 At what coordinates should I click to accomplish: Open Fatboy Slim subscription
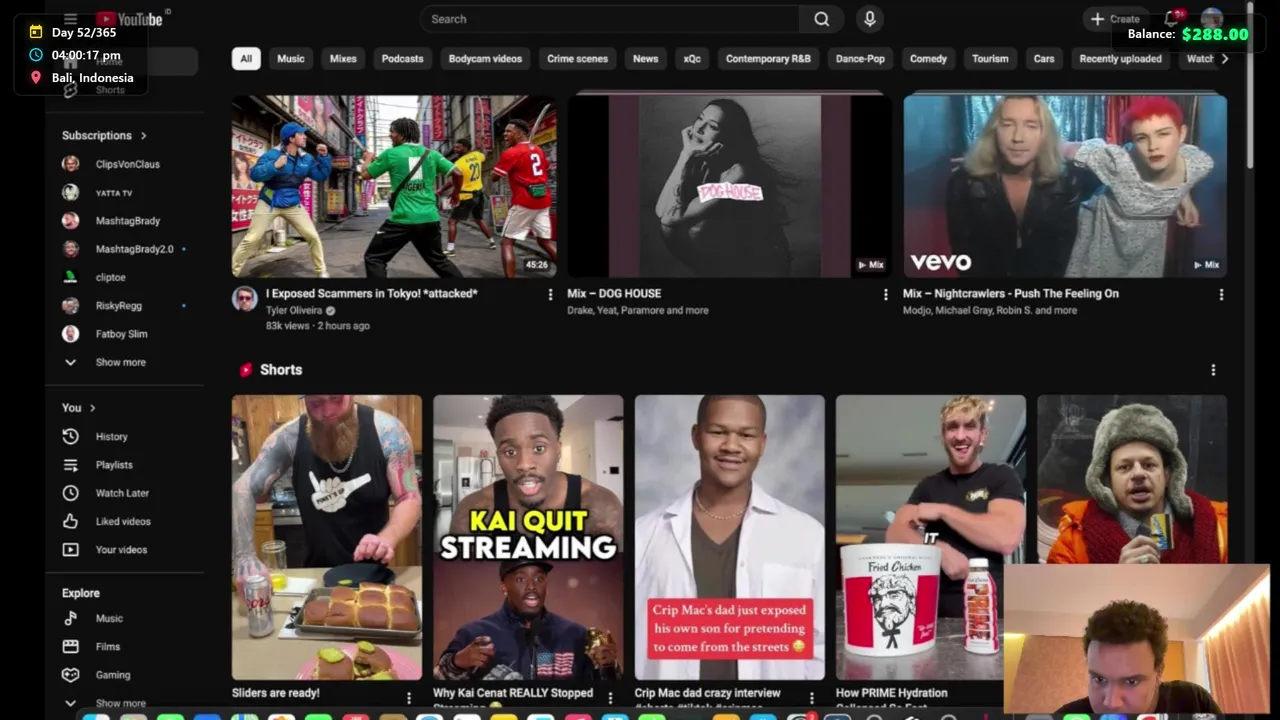pyautogui.click(x=121, y=334)
